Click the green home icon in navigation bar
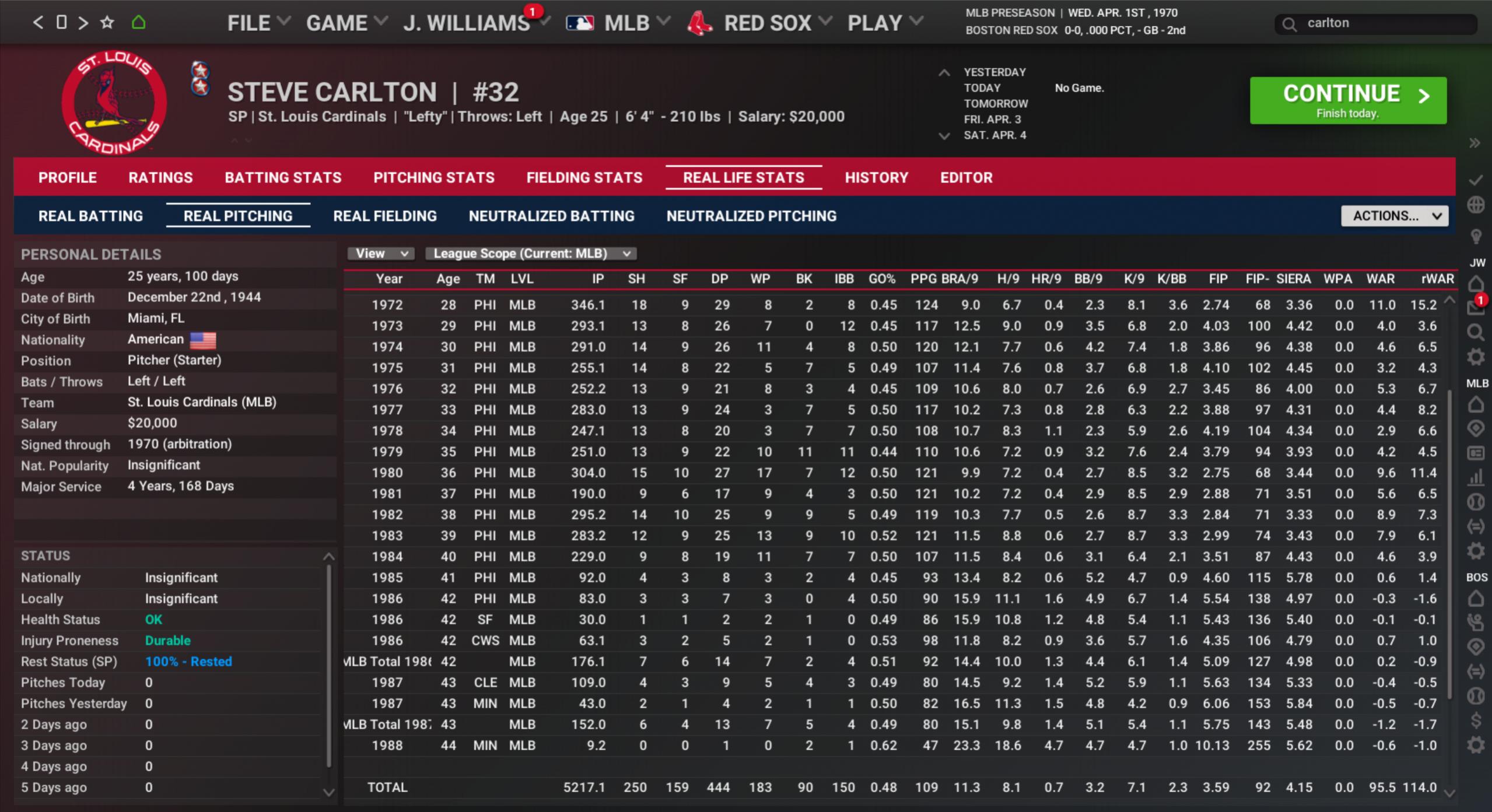Screen dimensions: 1492x812 pos(138,23)
